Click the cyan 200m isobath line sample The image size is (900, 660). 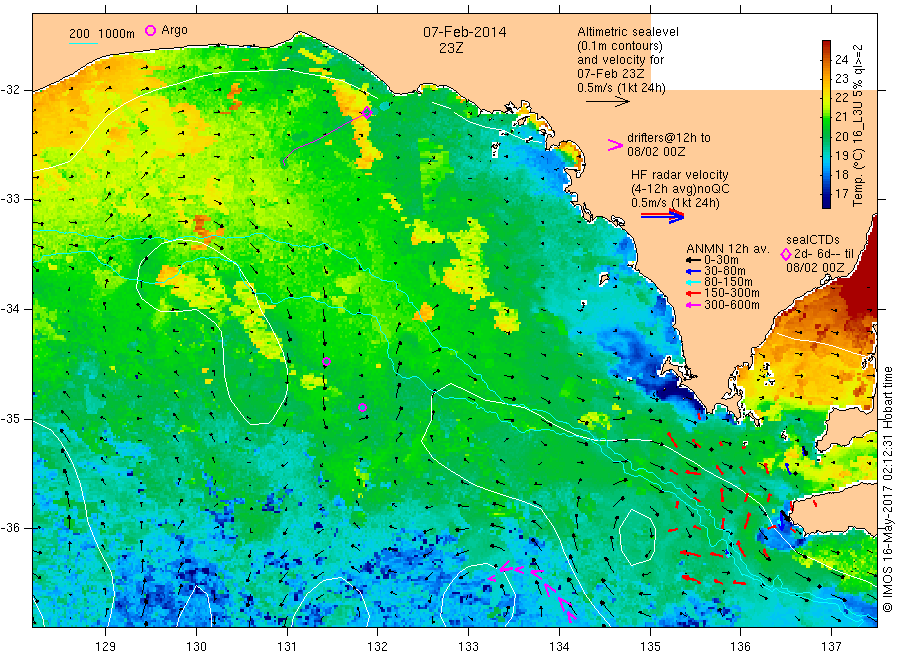[83, 42]
